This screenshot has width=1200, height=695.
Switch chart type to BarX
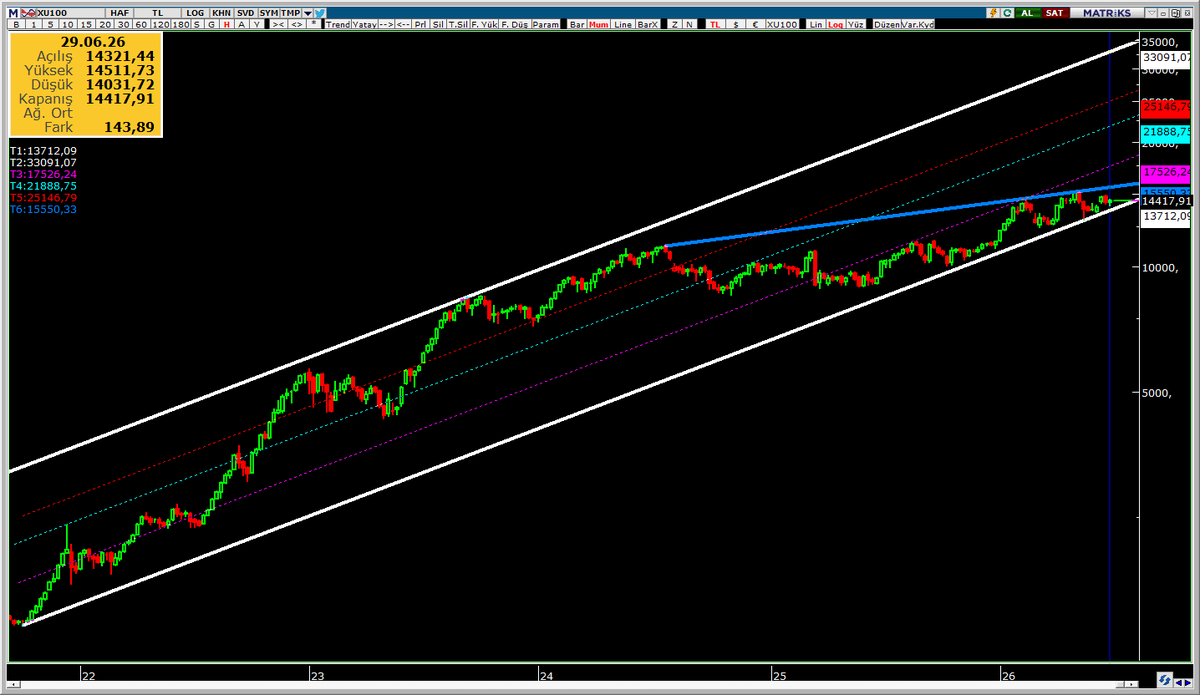[x=648, y=24]
